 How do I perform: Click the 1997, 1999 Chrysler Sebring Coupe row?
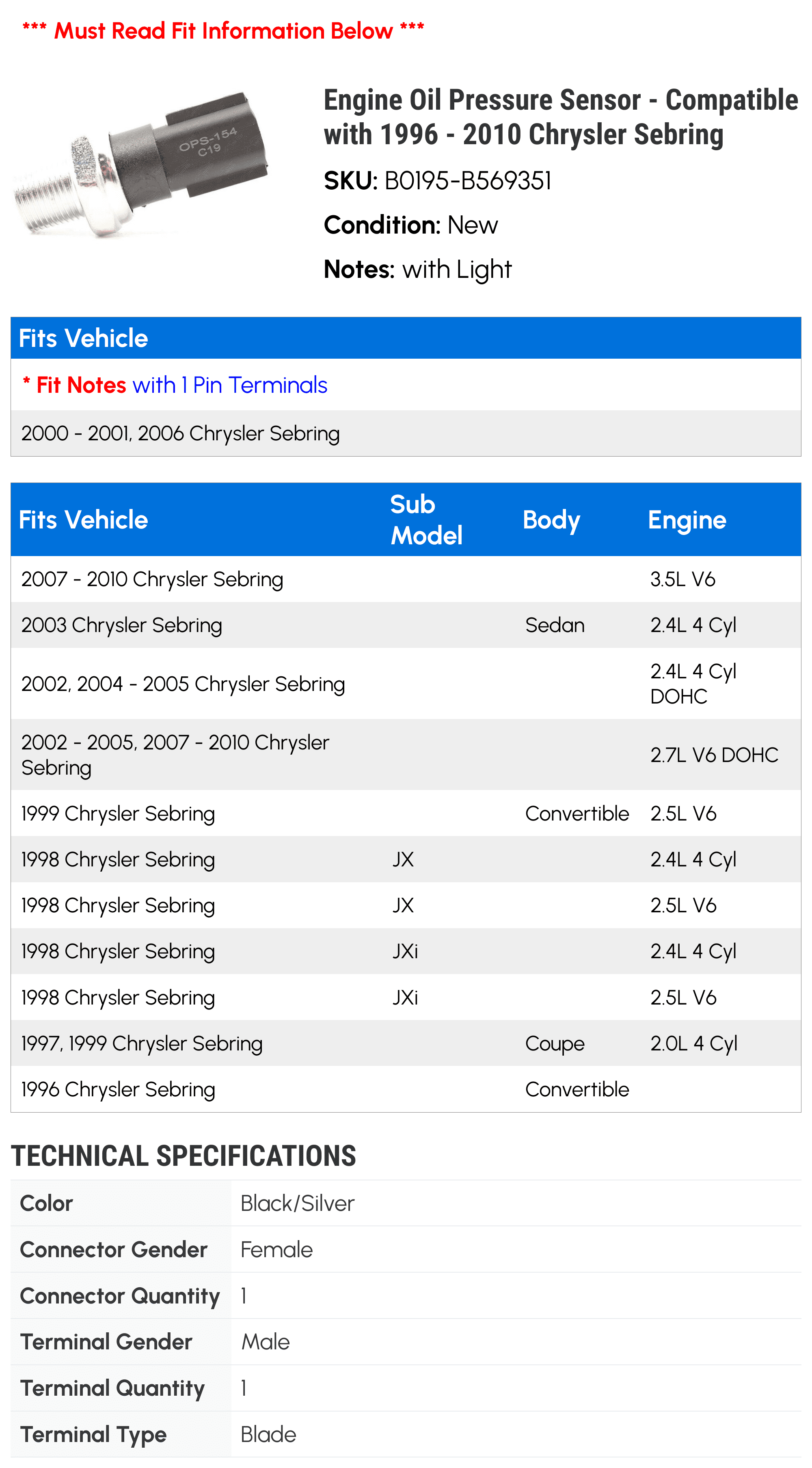click(x=406, y=1043)
